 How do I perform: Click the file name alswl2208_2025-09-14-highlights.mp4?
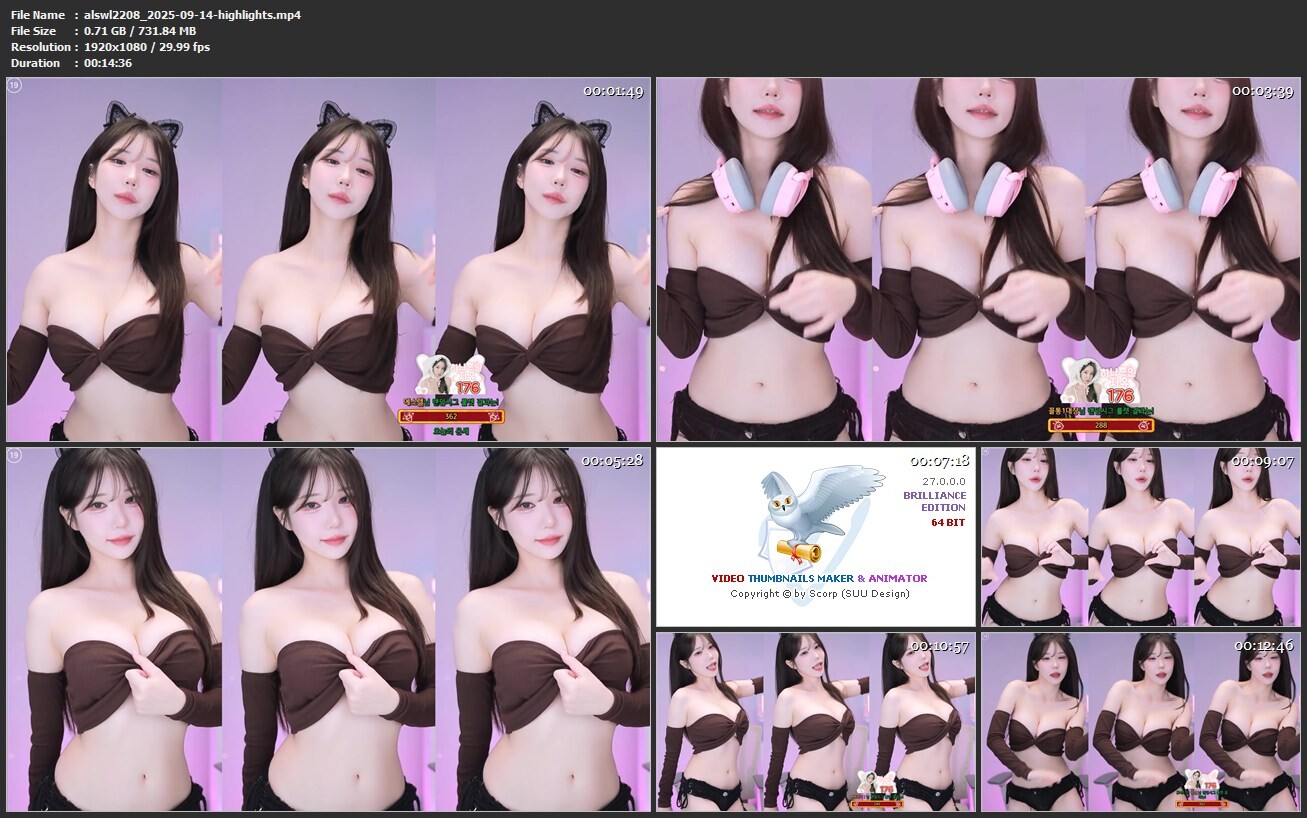click(193, 15)
